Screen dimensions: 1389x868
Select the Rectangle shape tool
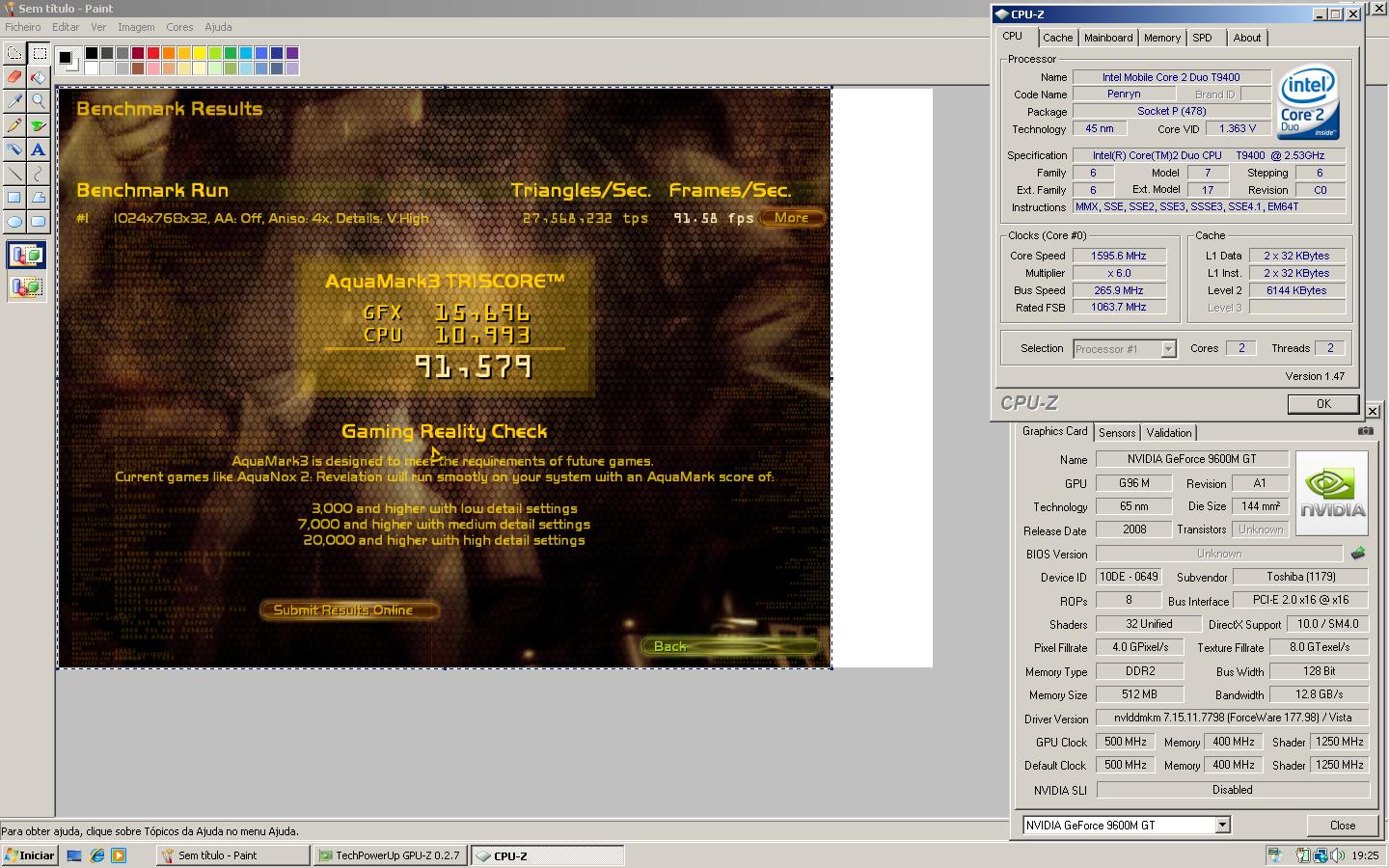[x=14, y=198]
